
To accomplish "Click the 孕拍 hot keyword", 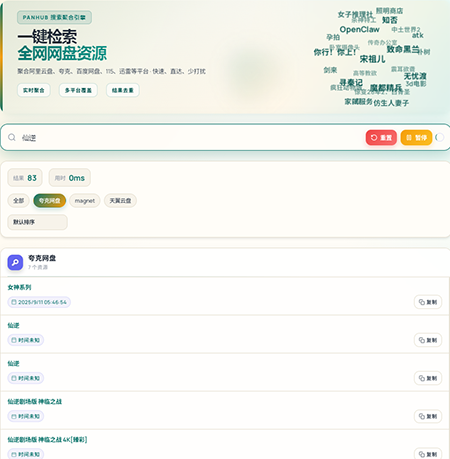I will (333, 37).
